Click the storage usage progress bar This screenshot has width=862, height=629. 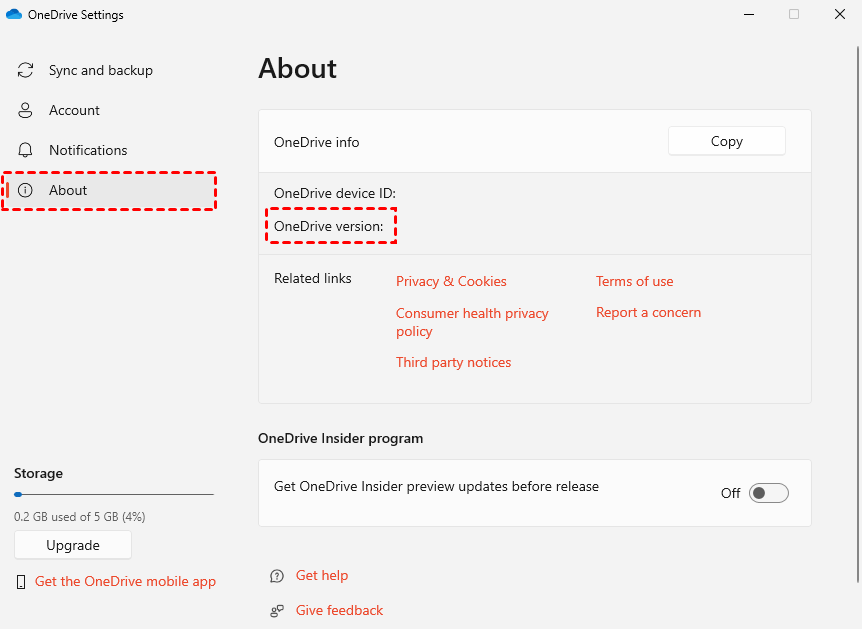[x=114, y=494]
